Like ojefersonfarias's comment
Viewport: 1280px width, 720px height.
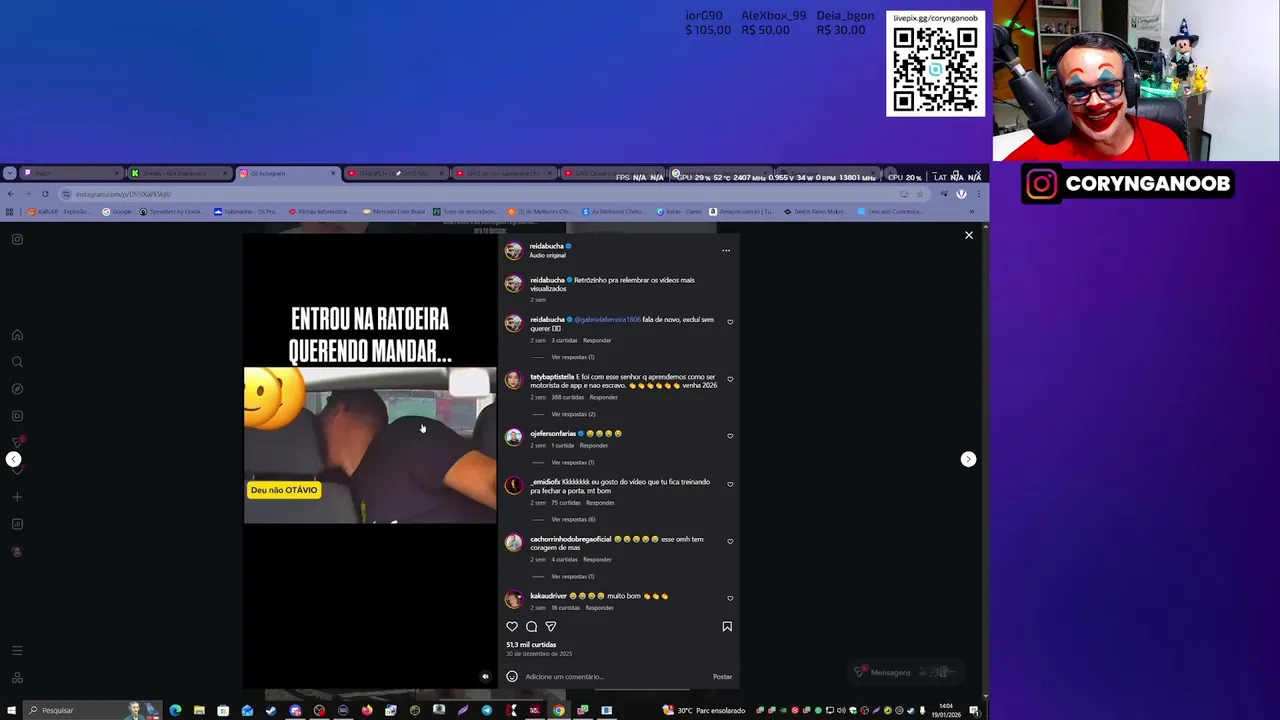pyautogui.click(x=730, y=436)
